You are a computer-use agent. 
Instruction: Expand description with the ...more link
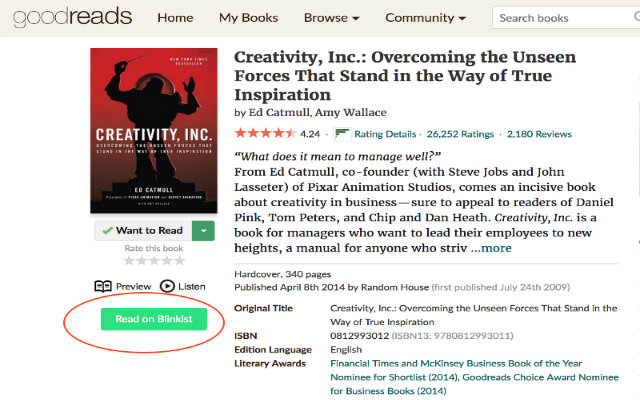491,247
